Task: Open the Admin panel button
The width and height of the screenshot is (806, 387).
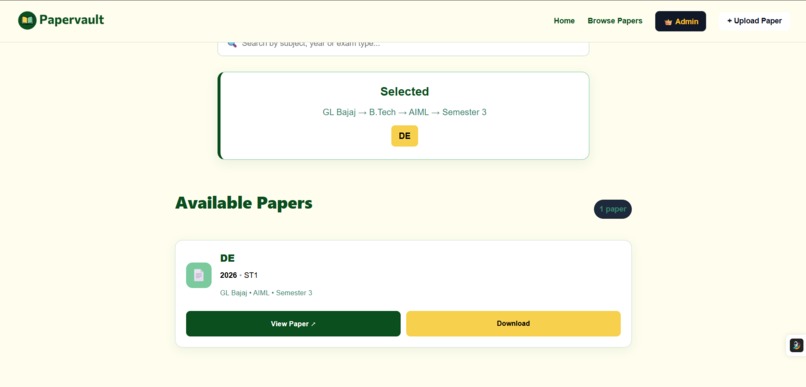Action: coord(680,21)
